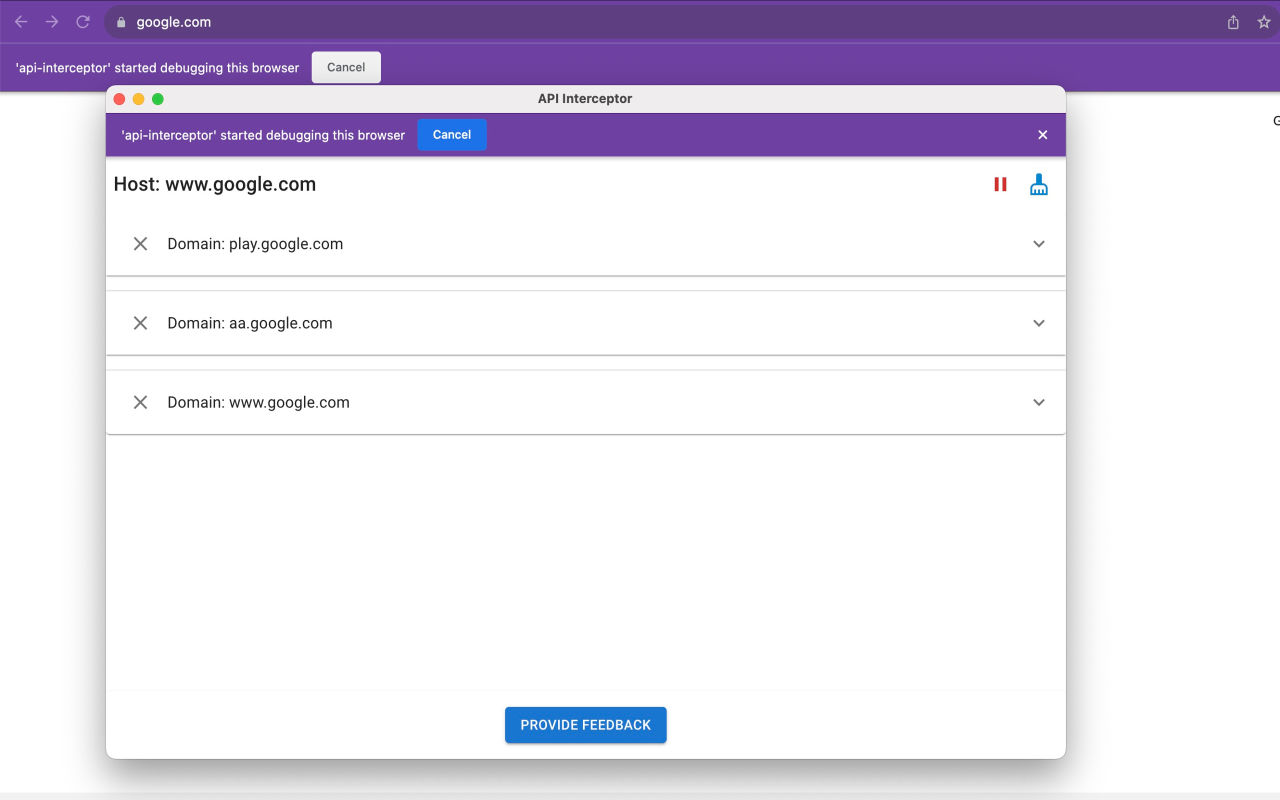
Task: Dismiss the inner debugging banner with X
Action: point(1043,135)
